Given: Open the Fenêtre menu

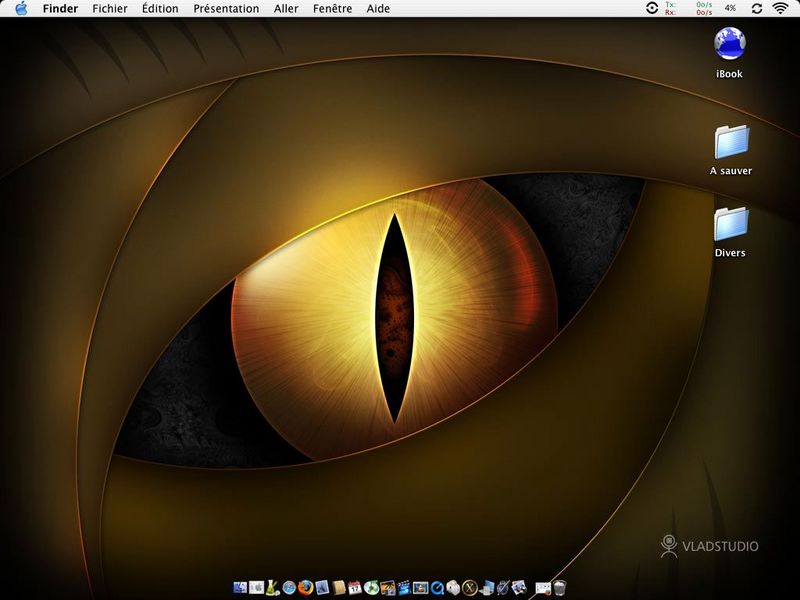Looking at the screenshot, I should (x=333, y=9).
